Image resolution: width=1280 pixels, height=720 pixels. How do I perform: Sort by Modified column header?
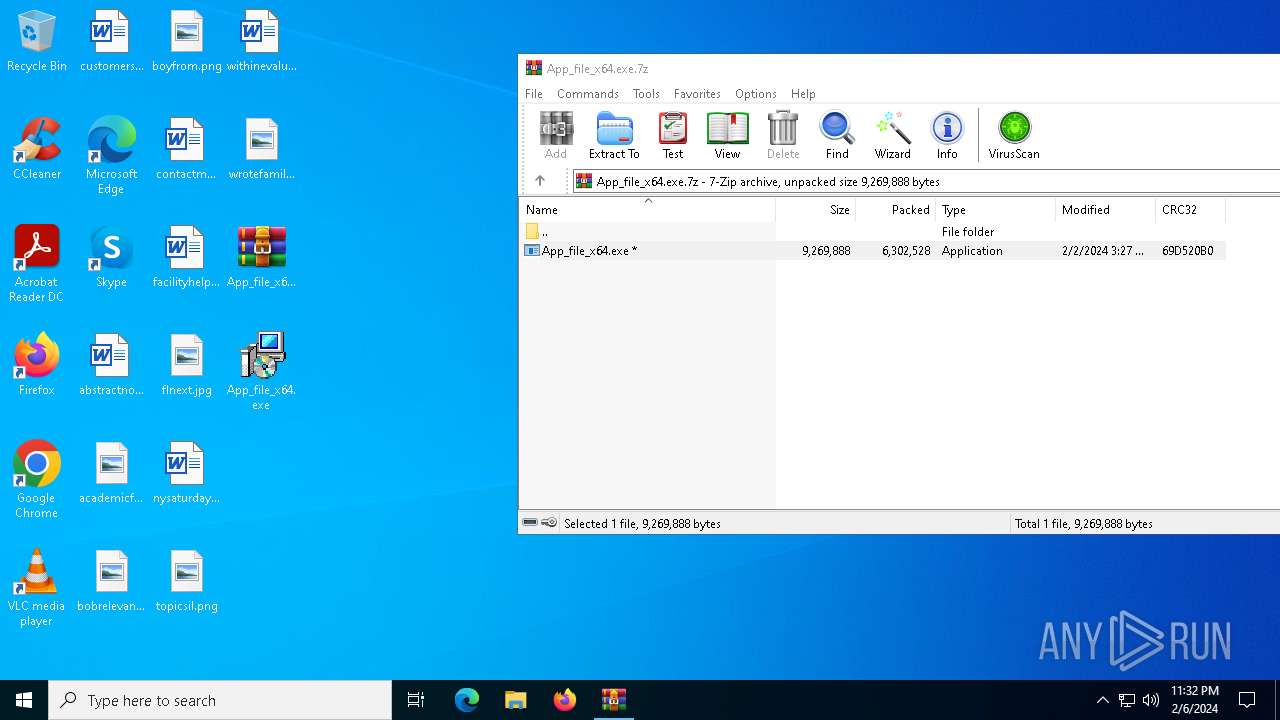tap(1105, 210)
